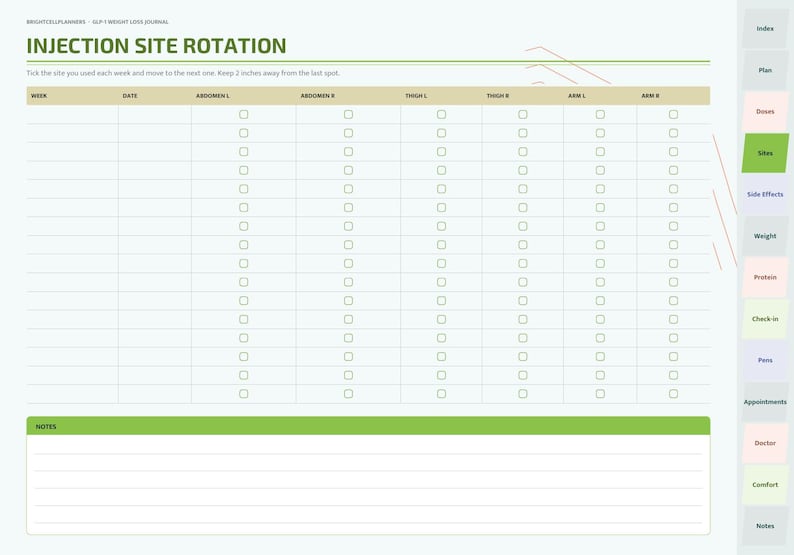Click the Injection Site Rotation title
This screenshot has width=794, height=555.
pos(156,46)
